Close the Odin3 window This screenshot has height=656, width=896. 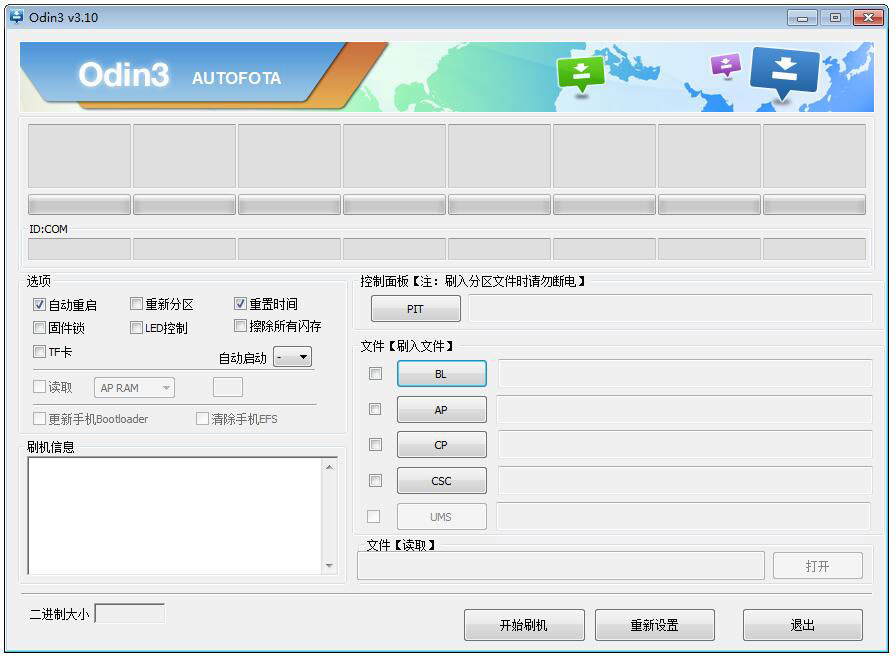click(868, 18)
